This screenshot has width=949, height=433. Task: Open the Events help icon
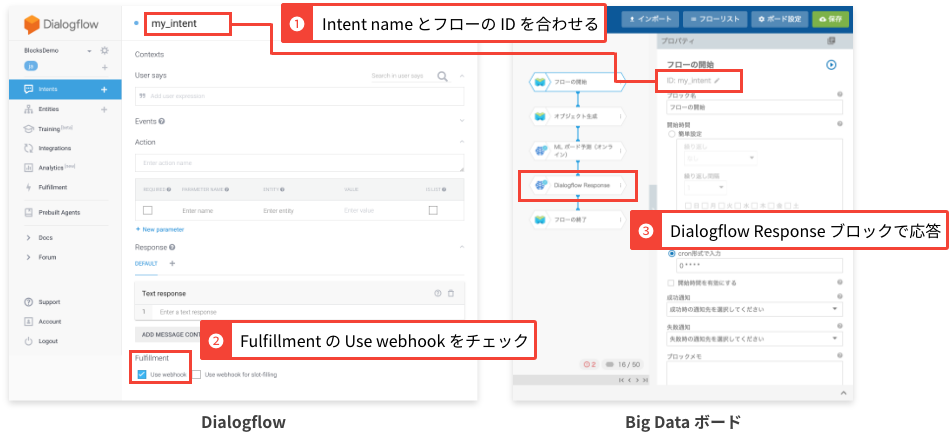[x=162, y=121]
